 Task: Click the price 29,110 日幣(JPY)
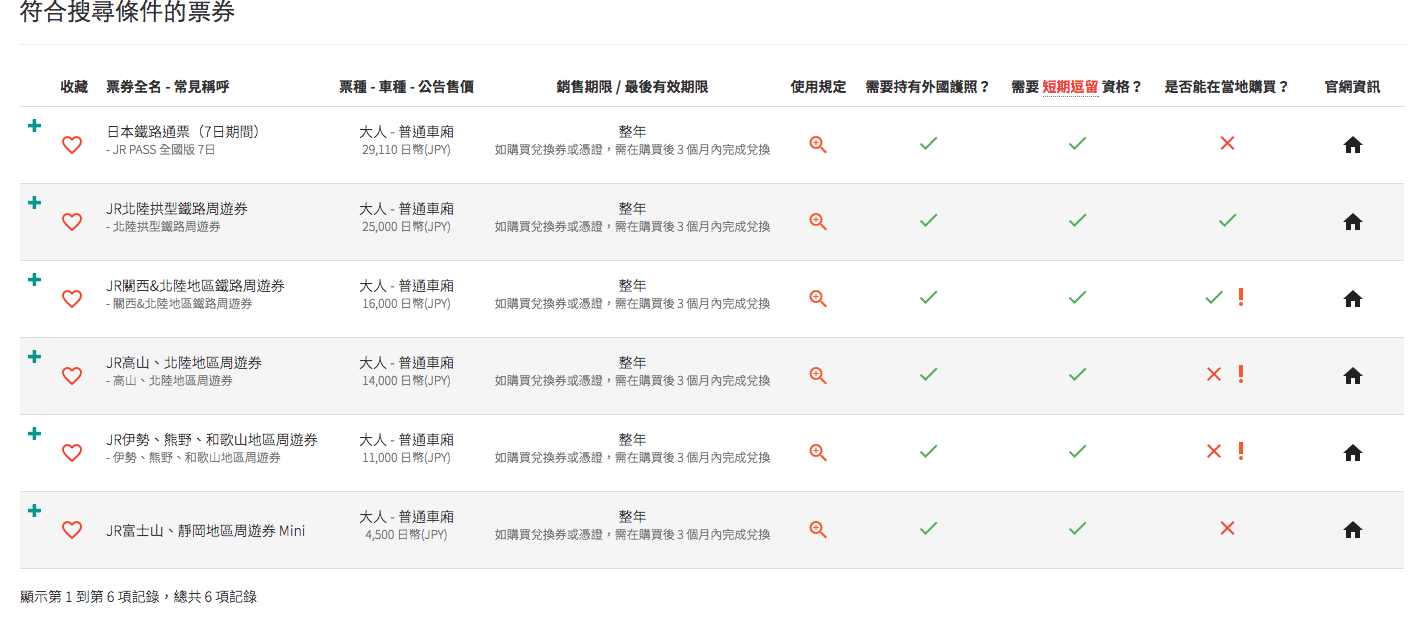click(x=406, y=150)
